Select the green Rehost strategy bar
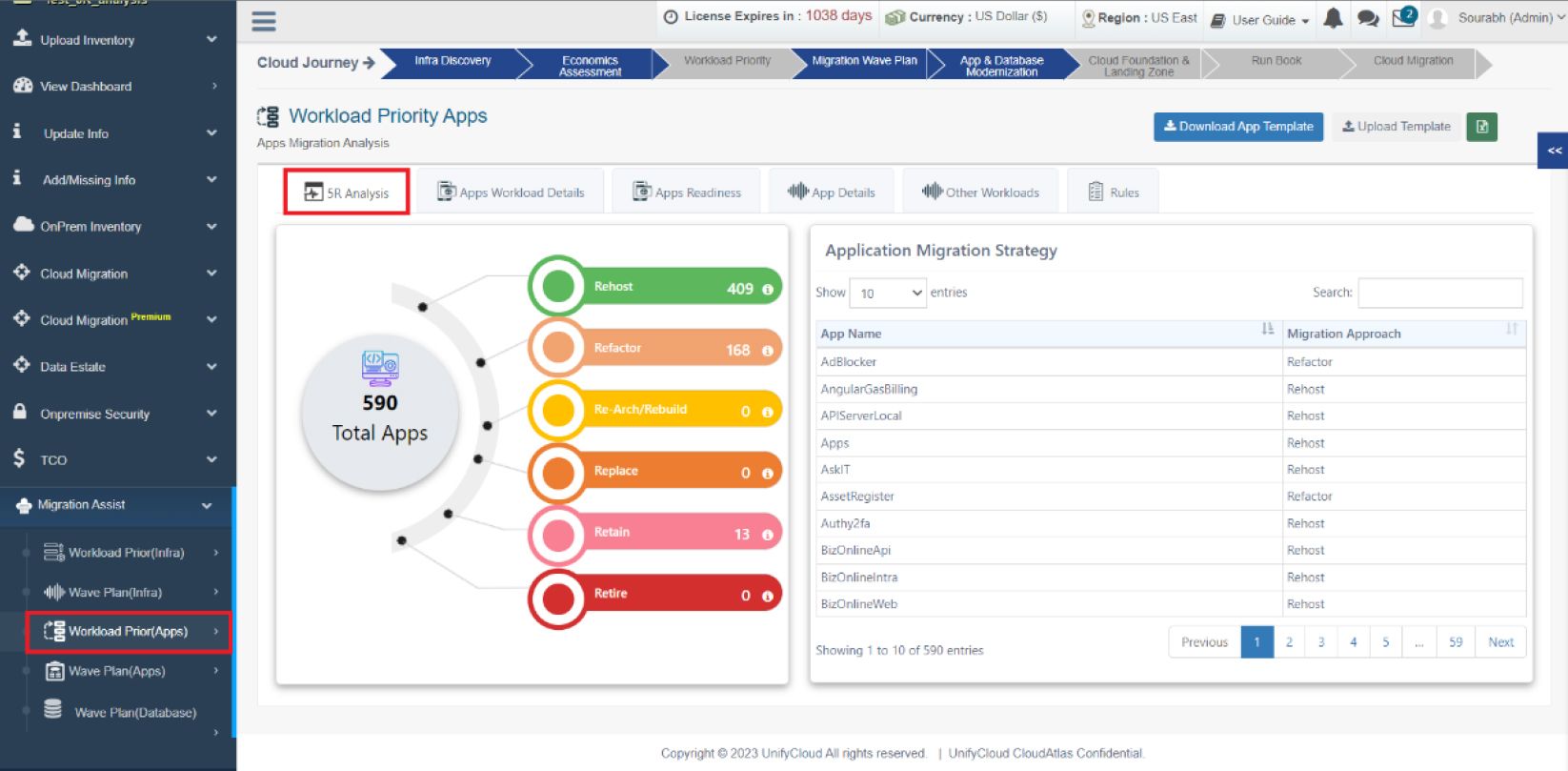1568x771 pixels. (x=655, y=287)
